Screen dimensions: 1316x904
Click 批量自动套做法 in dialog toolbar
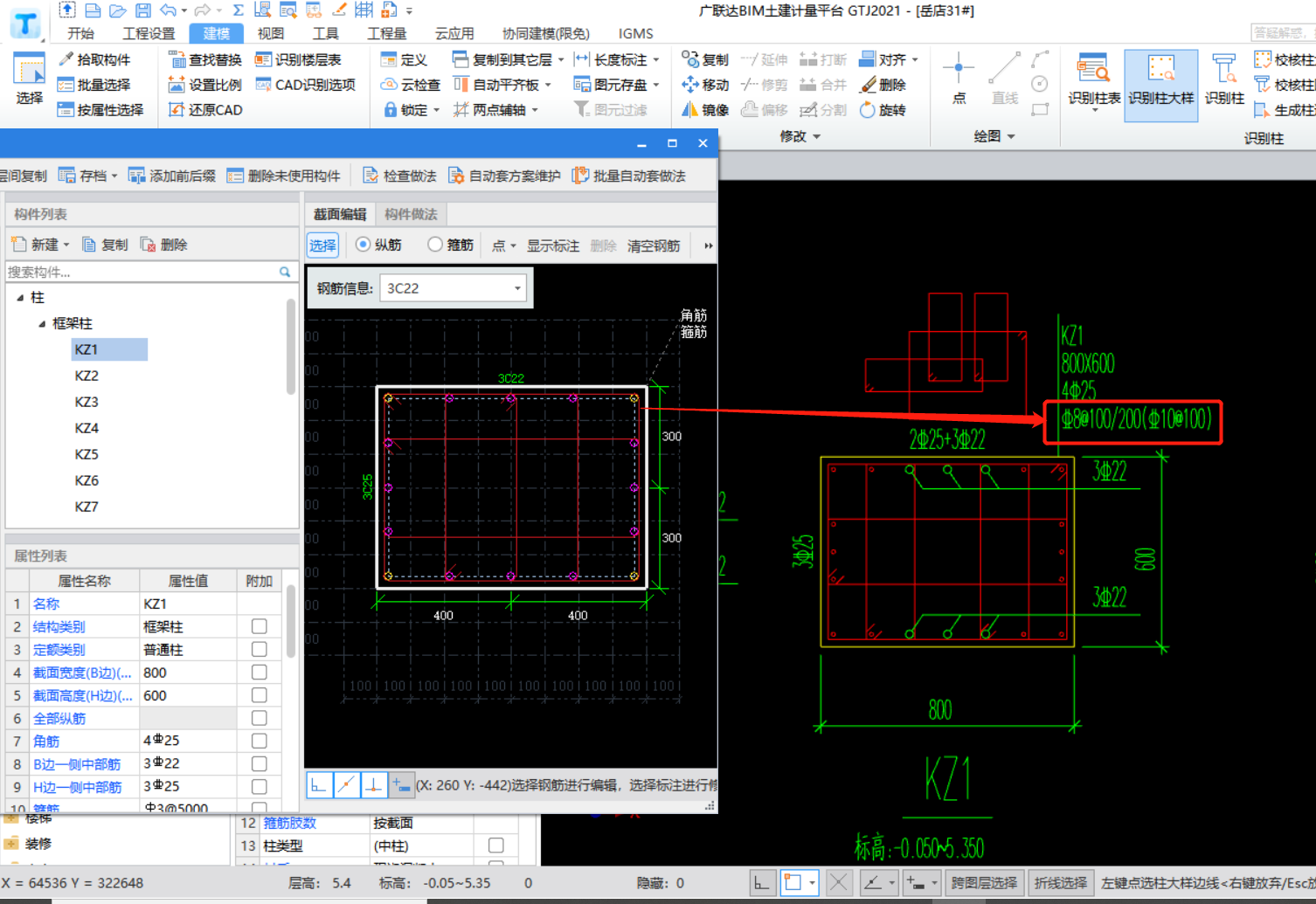pos(629,176)
